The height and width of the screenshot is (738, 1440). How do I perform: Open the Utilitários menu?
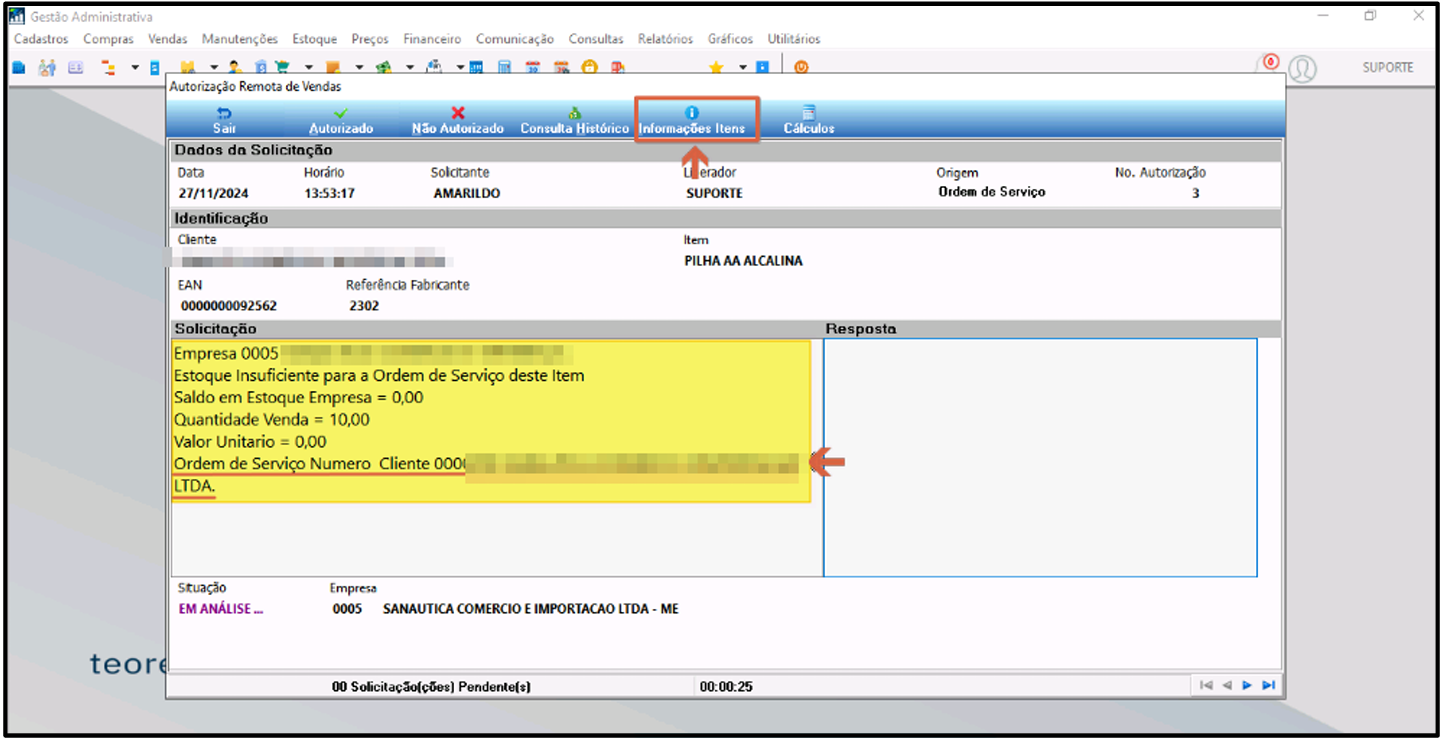tap(794, 39)
